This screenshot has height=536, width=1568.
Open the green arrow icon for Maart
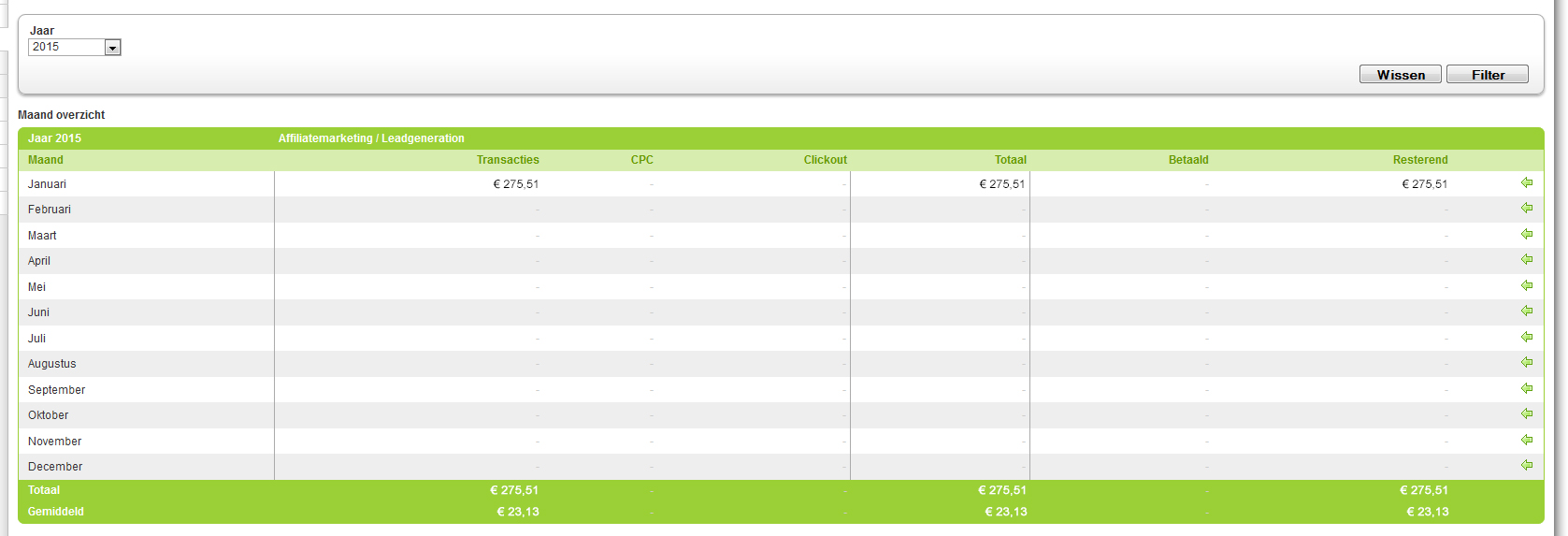pyautogui.click(x=1527, y=234)
